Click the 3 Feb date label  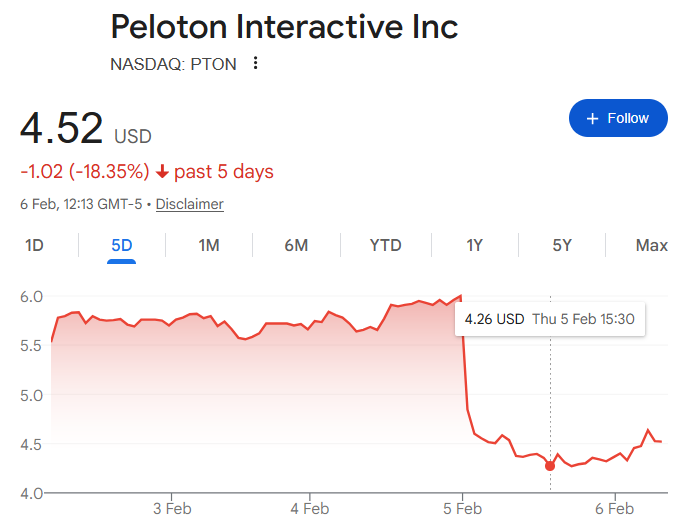pyautogui.click(x=171, y=508)
